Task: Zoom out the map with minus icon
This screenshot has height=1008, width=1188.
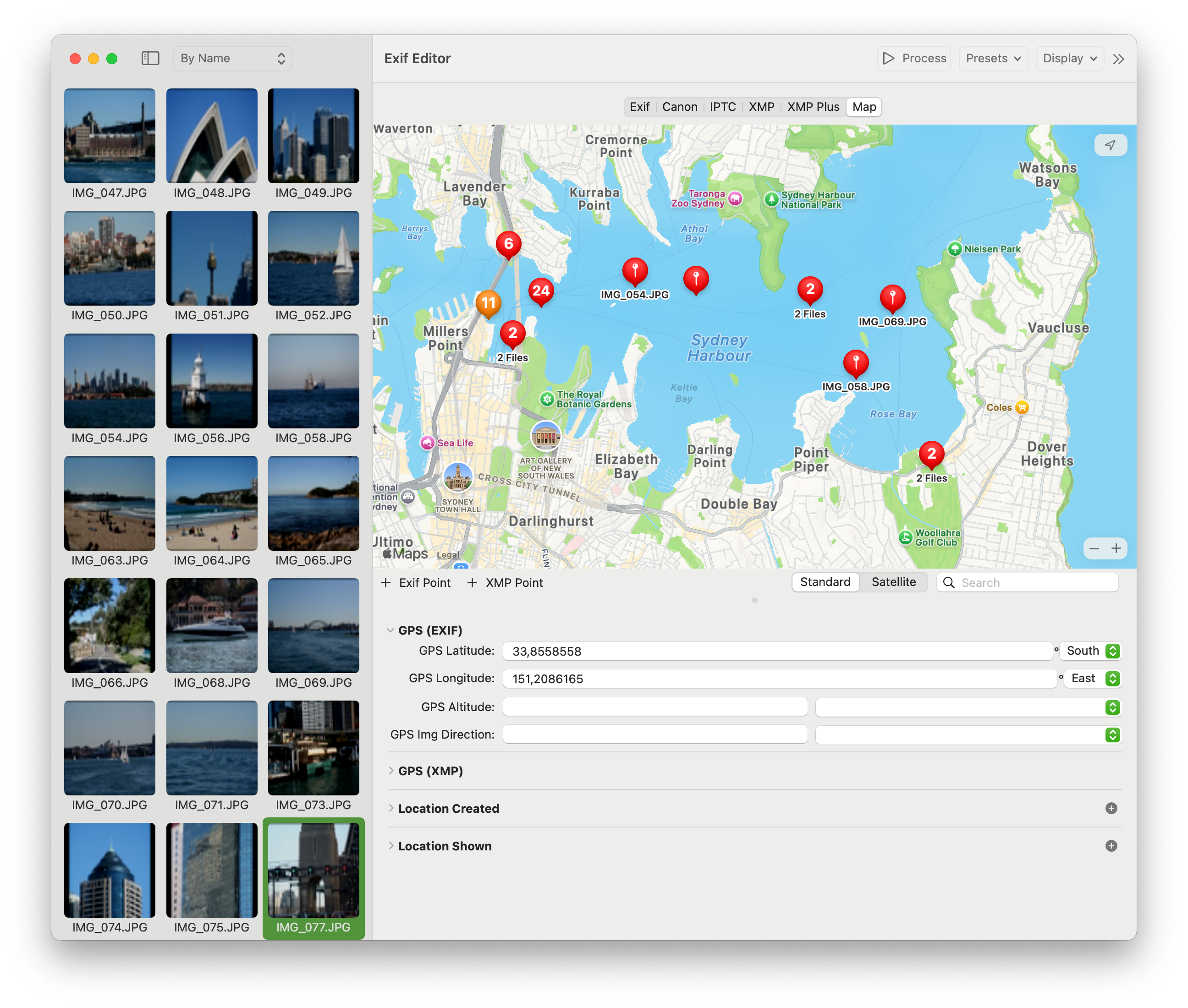Action: [x=1094, y=548]
